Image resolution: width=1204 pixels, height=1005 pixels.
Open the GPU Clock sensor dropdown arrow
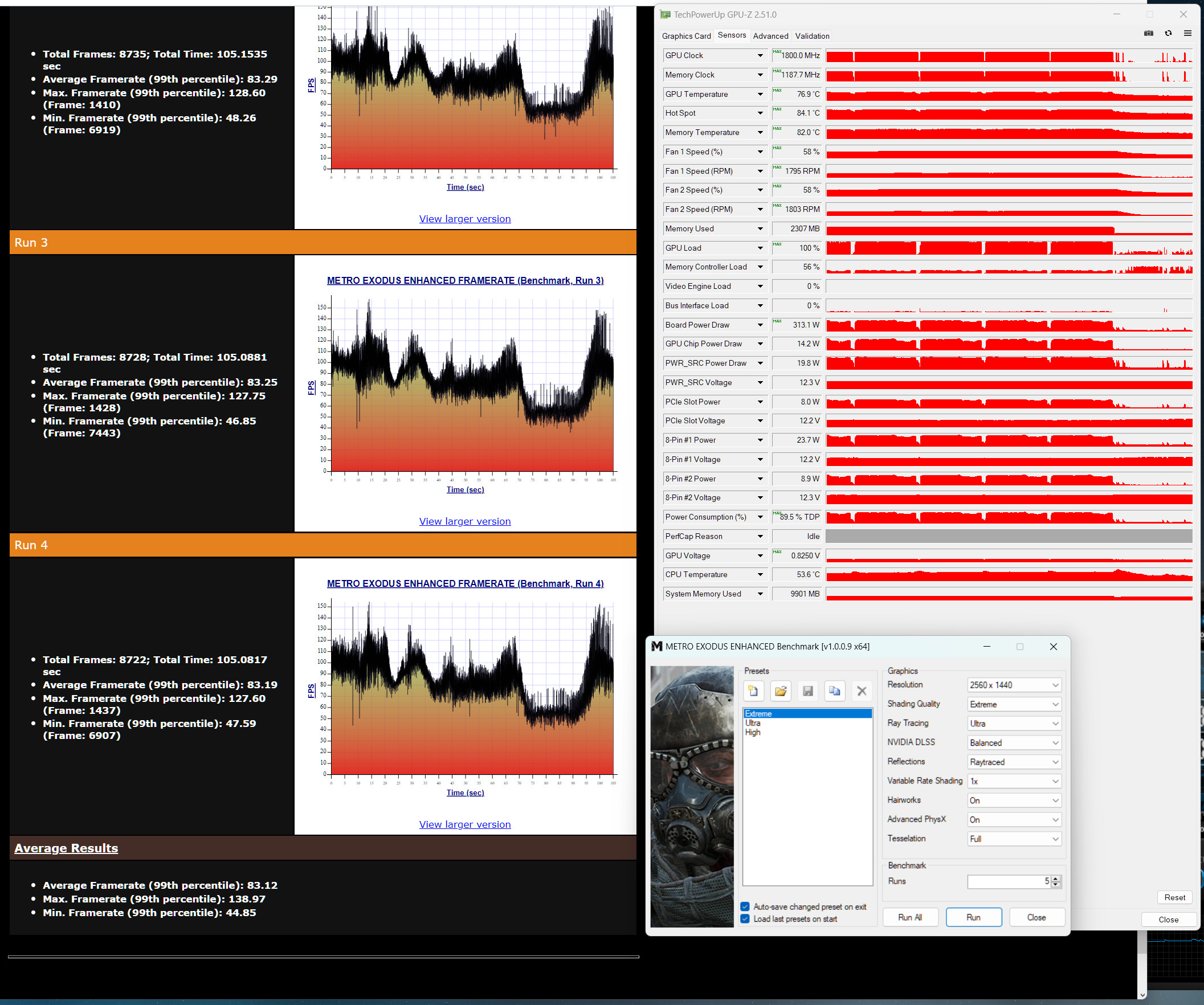[760, 56]
